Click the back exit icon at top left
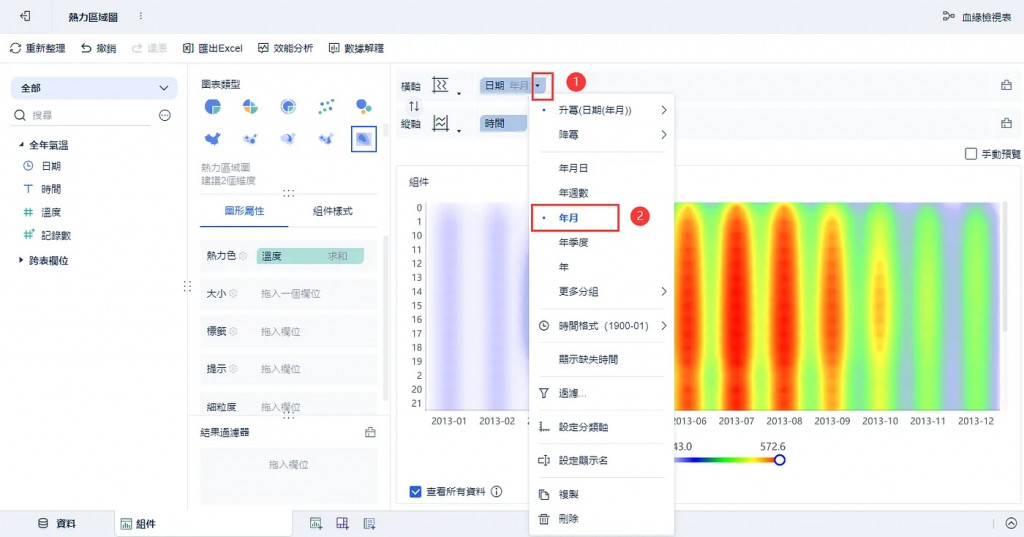This screenshot has width=1024, height=537. coord(25,16)
